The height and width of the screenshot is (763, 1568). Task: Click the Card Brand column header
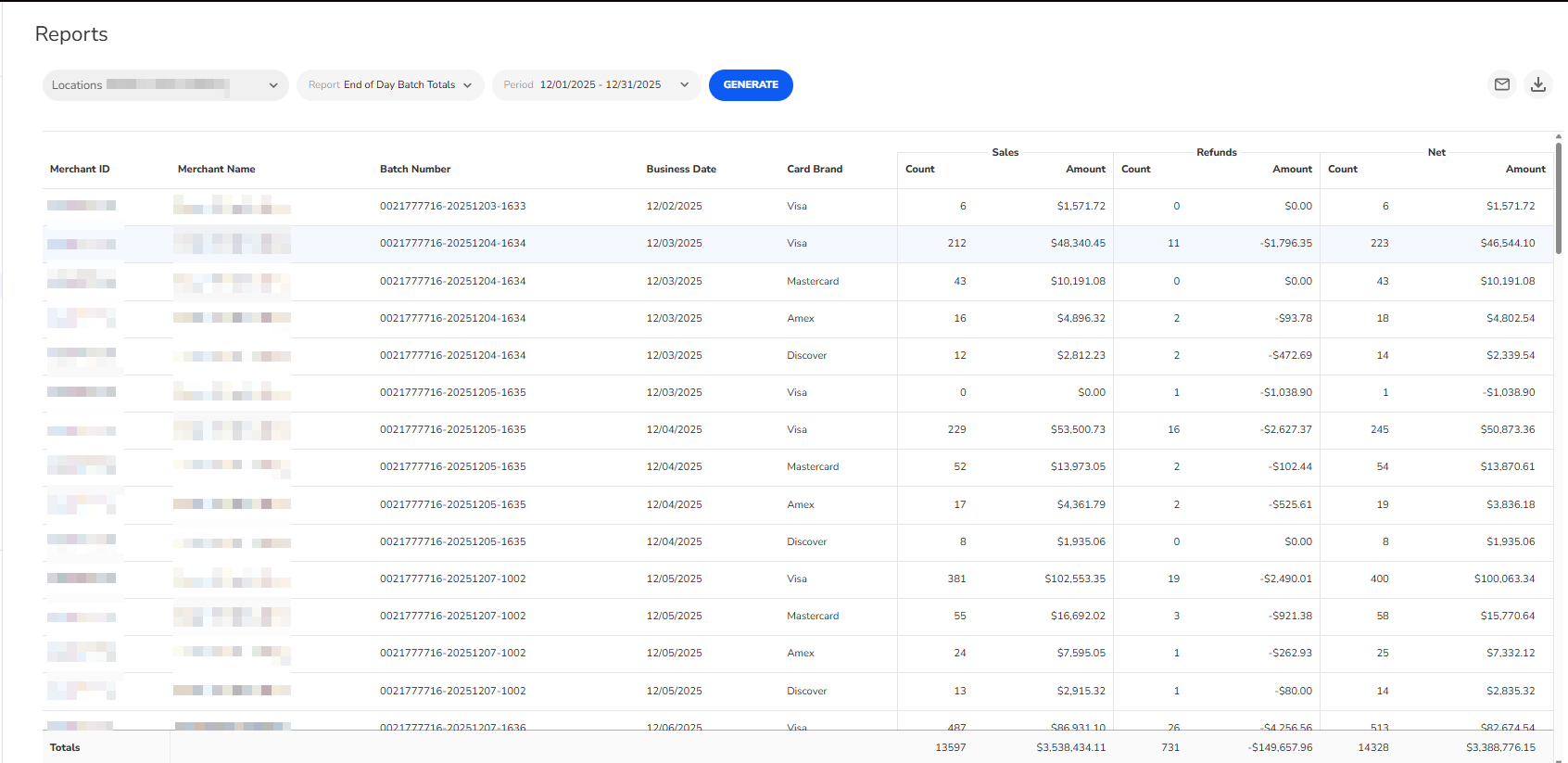click(815, 169)
